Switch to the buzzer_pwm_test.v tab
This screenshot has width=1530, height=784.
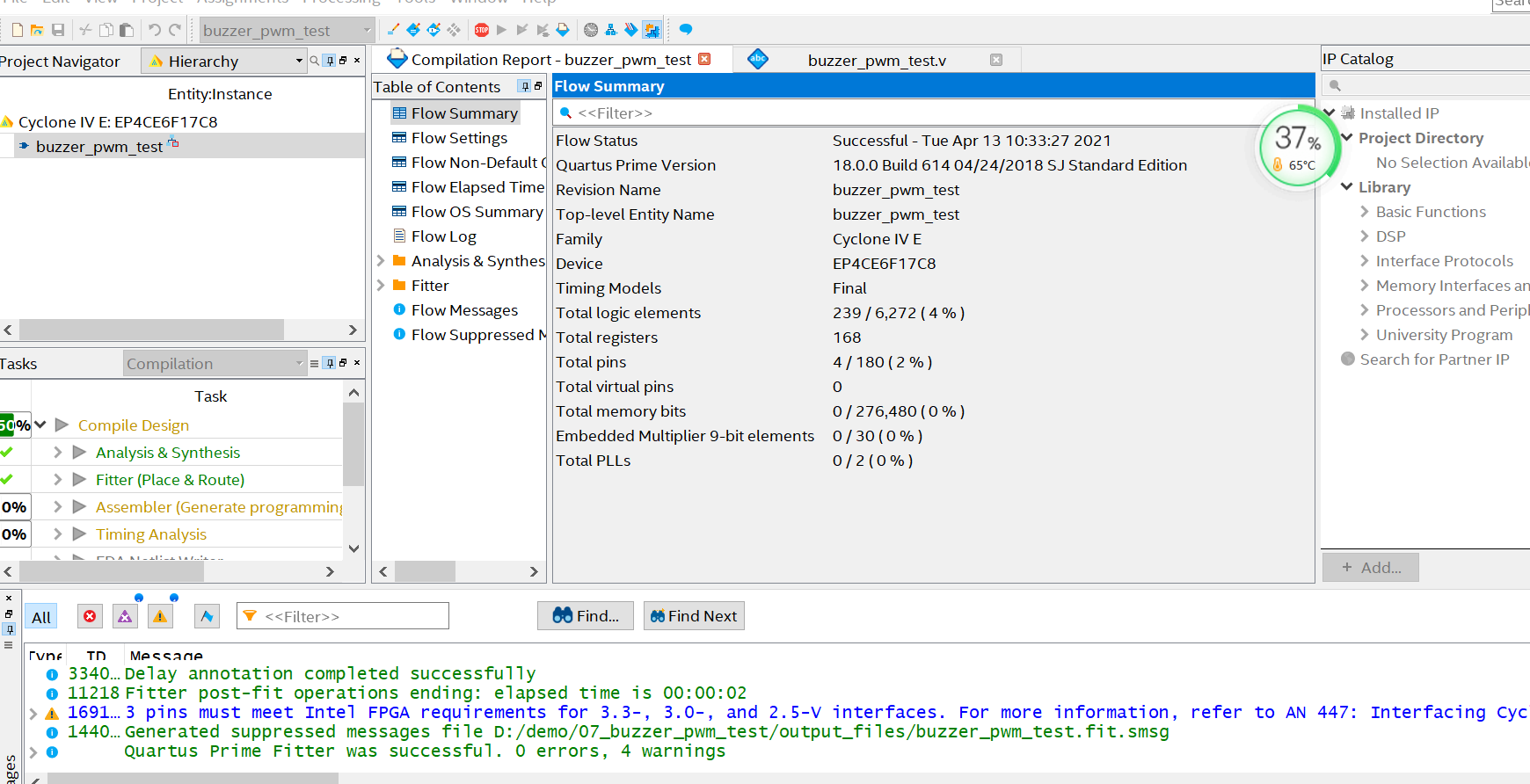[877, 60]
